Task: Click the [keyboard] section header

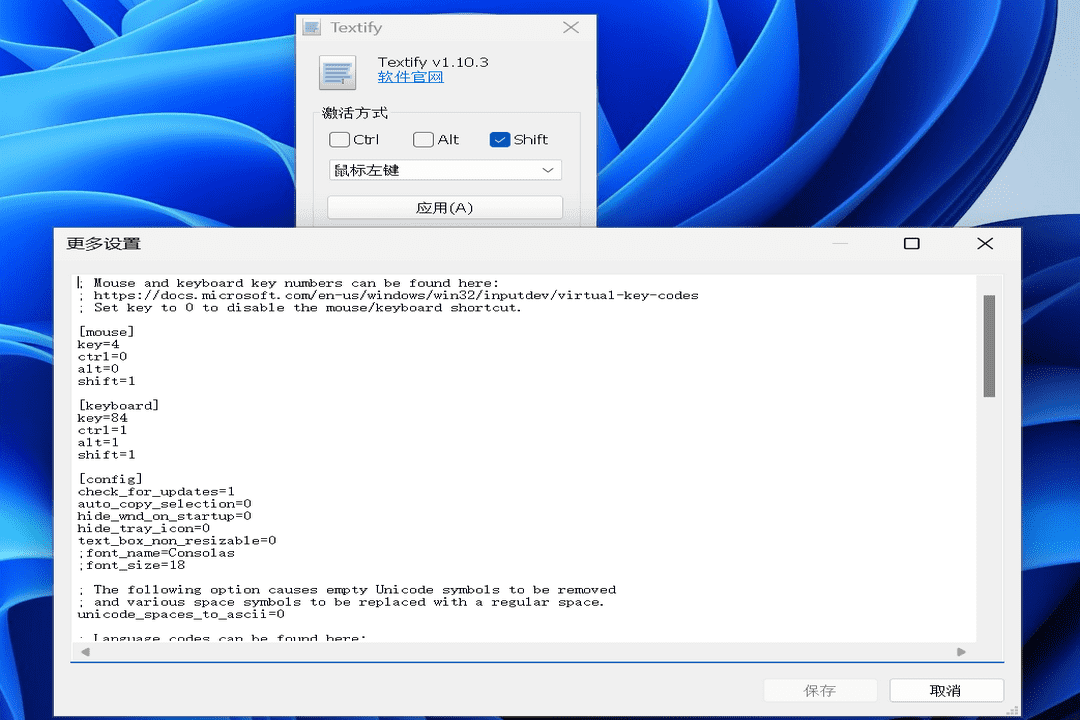Action: point(118,406)
